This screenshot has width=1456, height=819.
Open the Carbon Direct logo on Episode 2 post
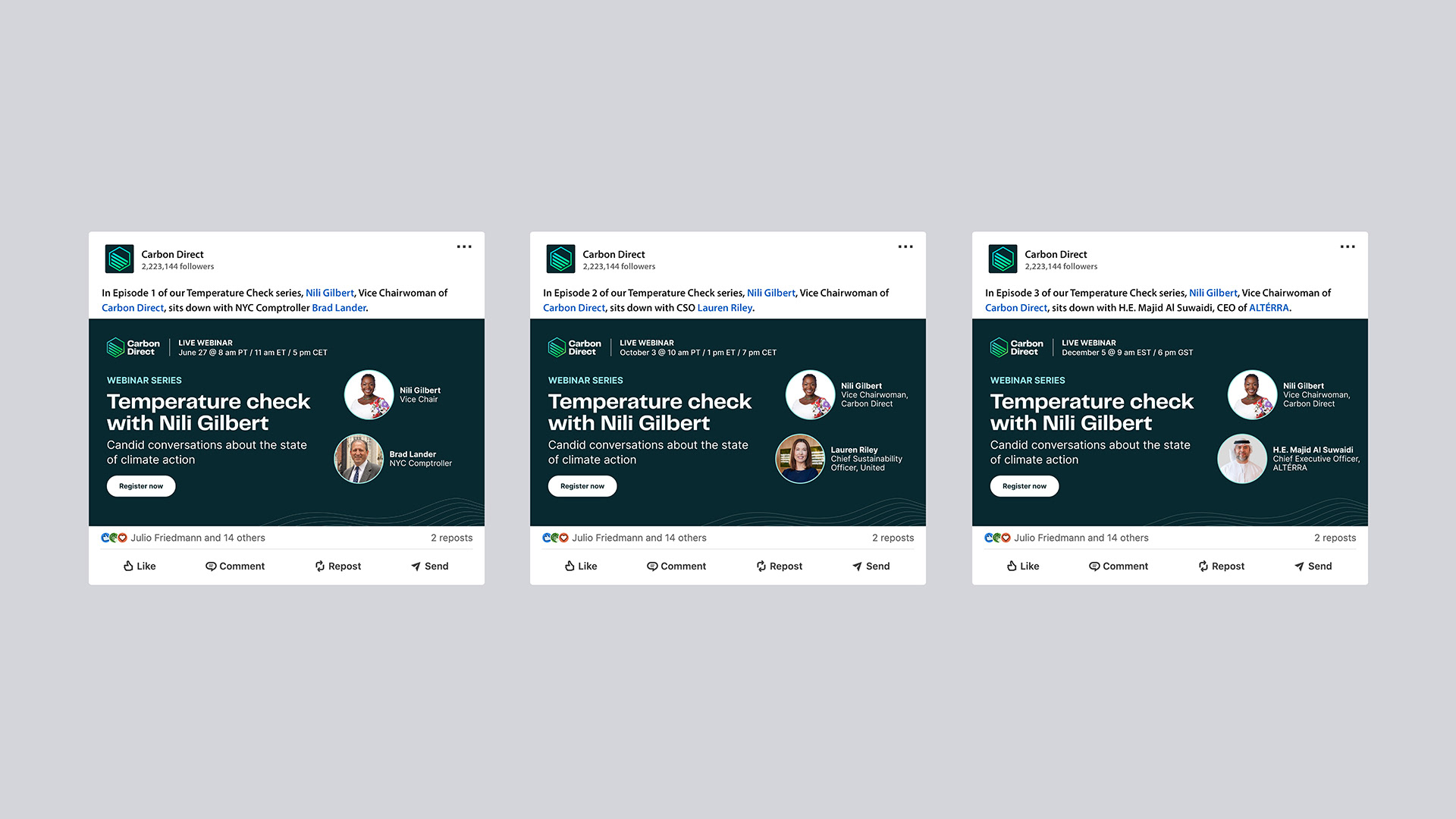click(x=561, y=259)
